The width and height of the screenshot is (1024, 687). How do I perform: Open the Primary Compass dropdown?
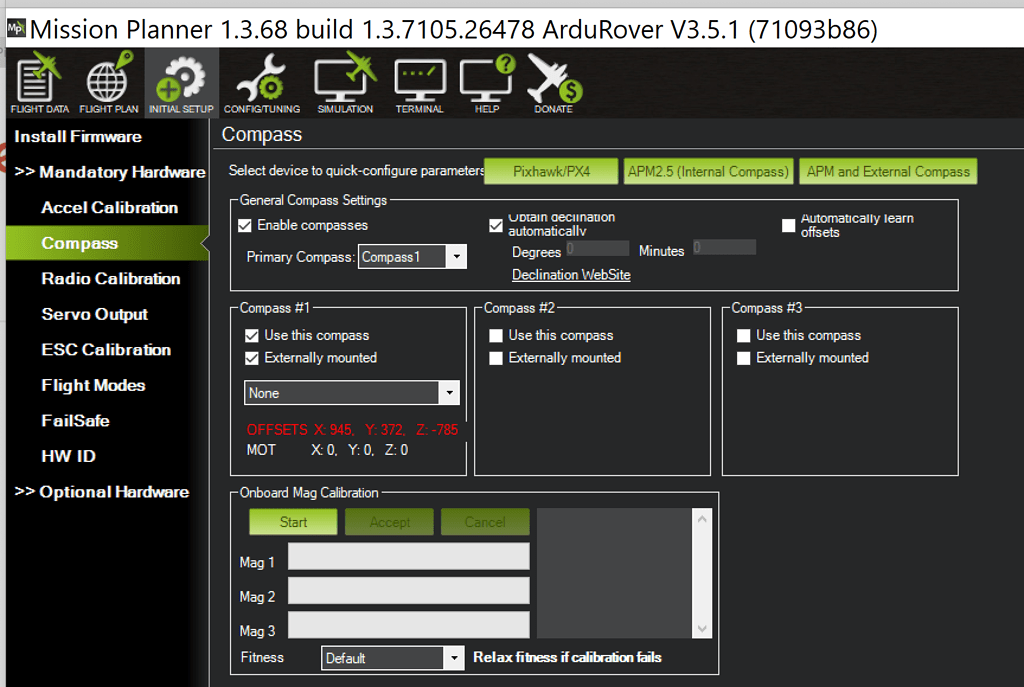pos(456,256)
